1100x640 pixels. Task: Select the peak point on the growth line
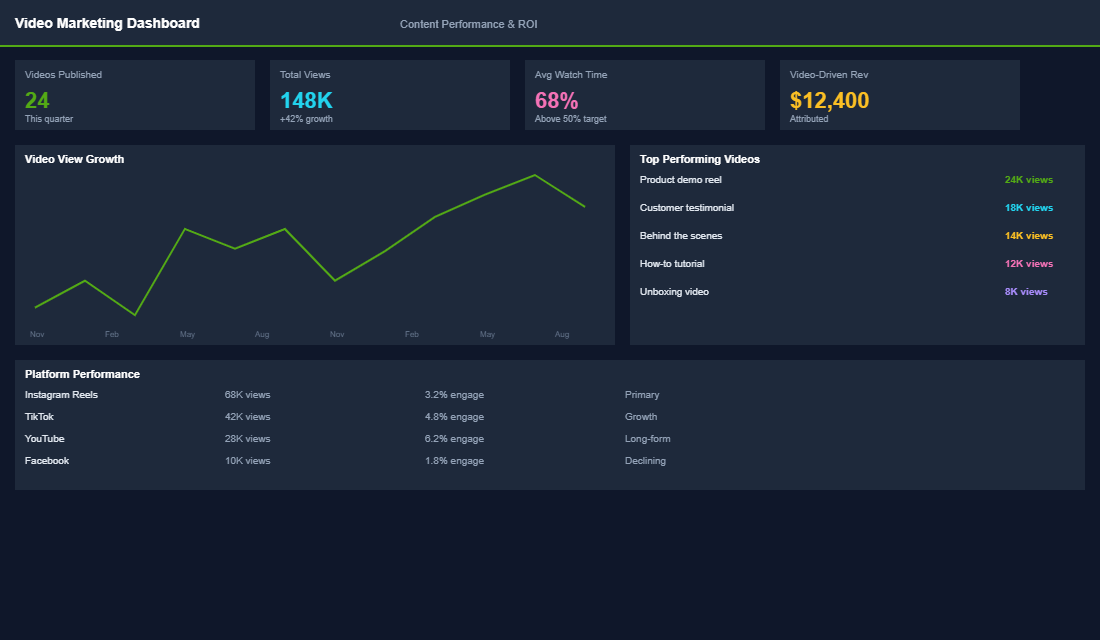[x=537, y=175]
